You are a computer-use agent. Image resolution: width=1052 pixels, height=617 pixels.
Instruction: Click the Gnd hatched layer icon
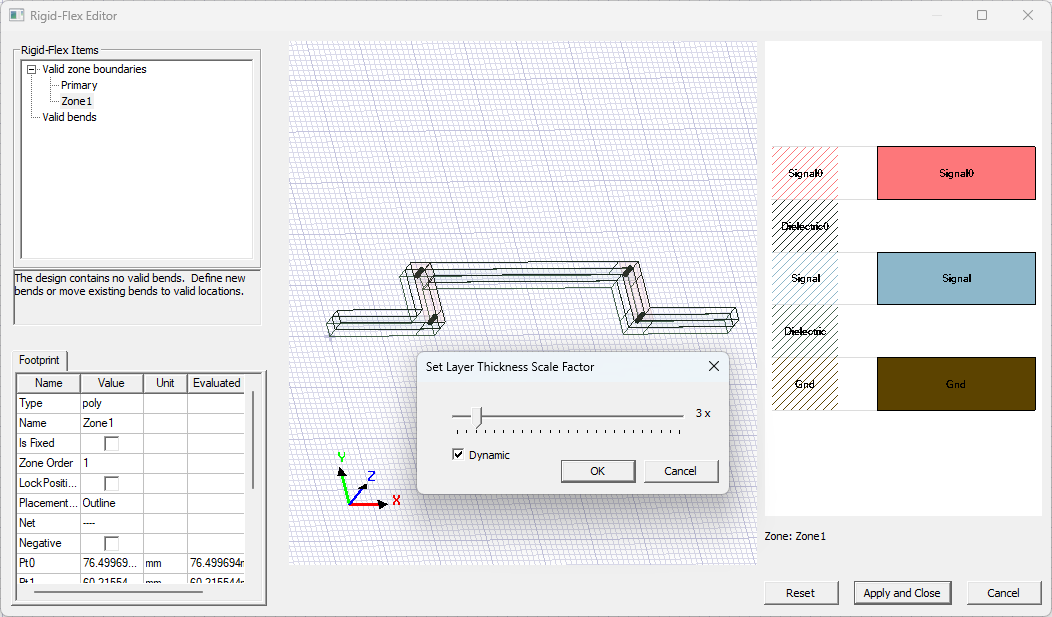(805, 384)
